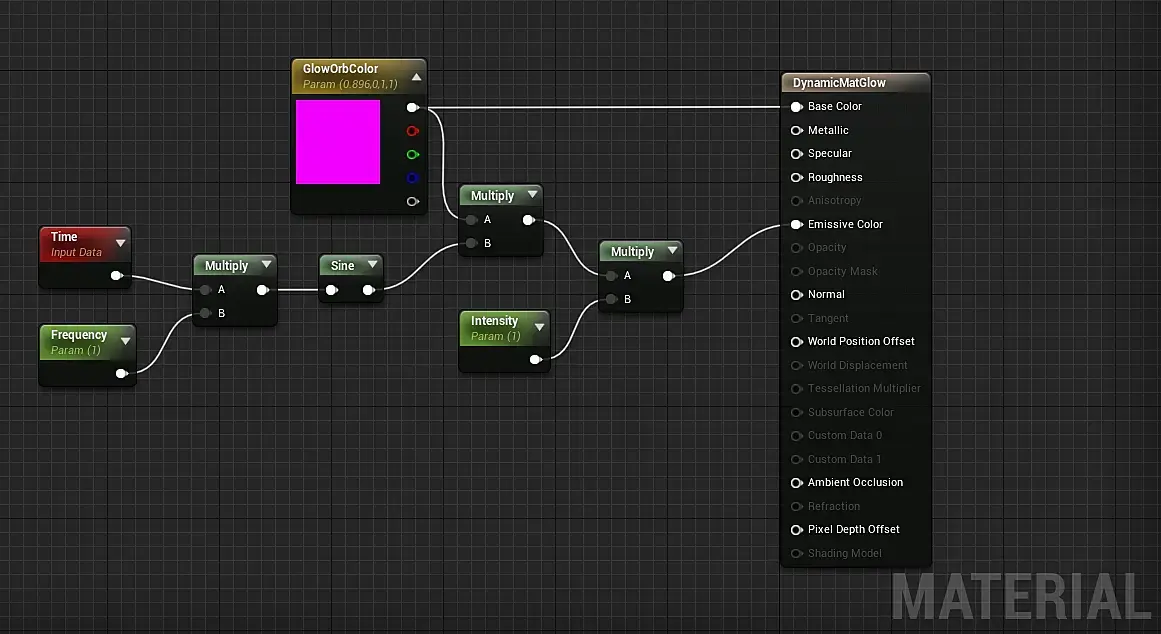Expand the Time node dropdown arrow

(121, 243)
